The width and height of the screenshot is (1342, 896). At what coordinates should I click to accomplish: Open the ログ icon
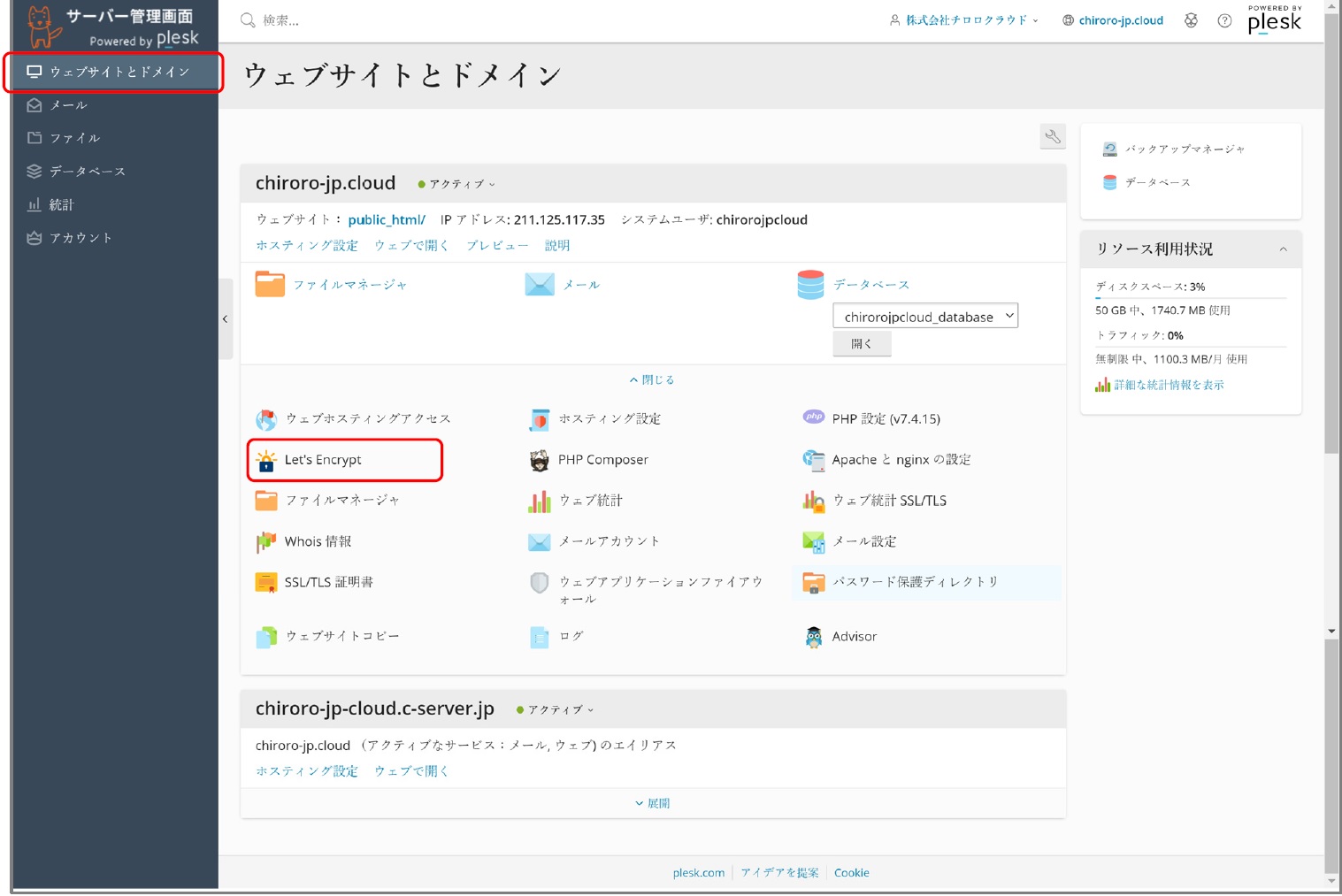[x=540, y=637]
